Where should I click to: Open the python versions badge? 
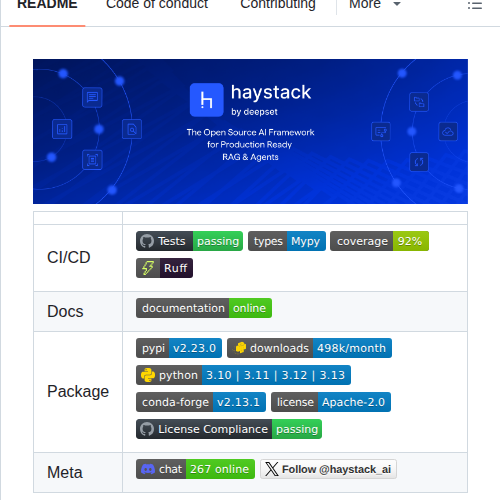click(243, 375)
